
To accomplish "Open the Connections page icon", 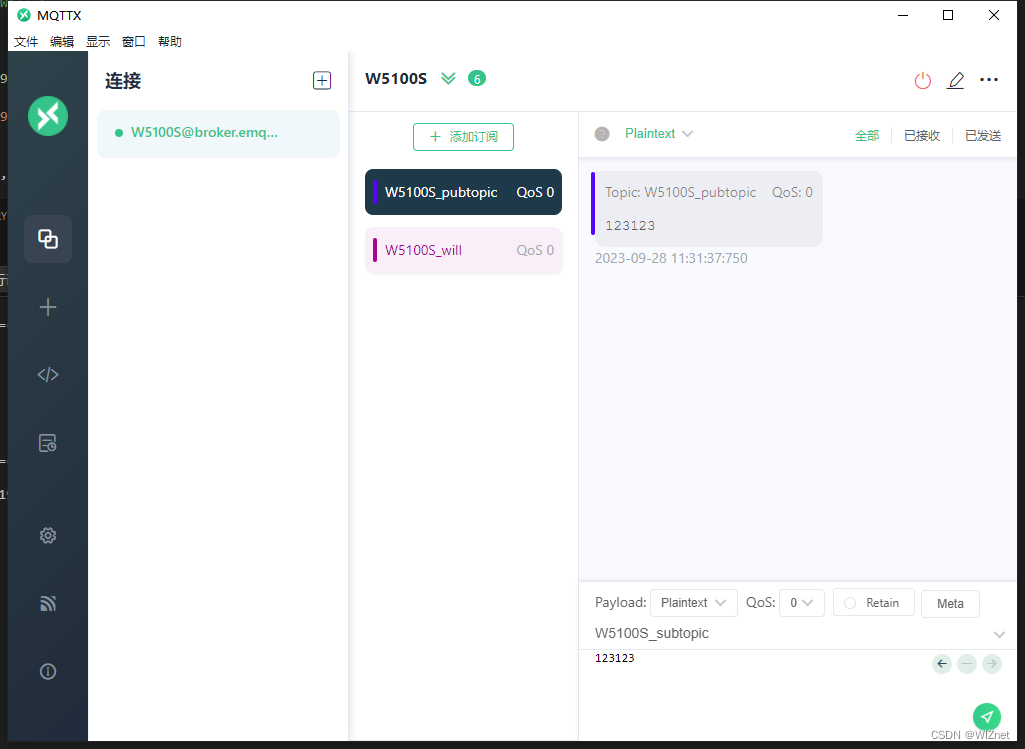I will coord(48,239).
